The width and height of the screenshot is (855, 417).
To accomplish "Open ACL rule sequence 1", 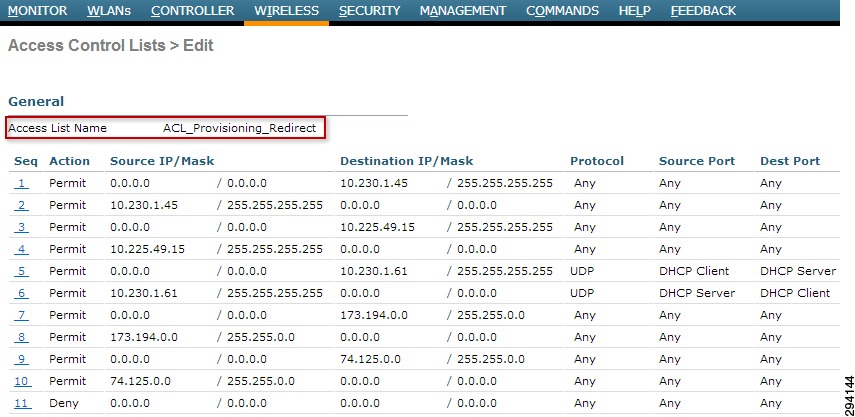I will pos(21,184).
